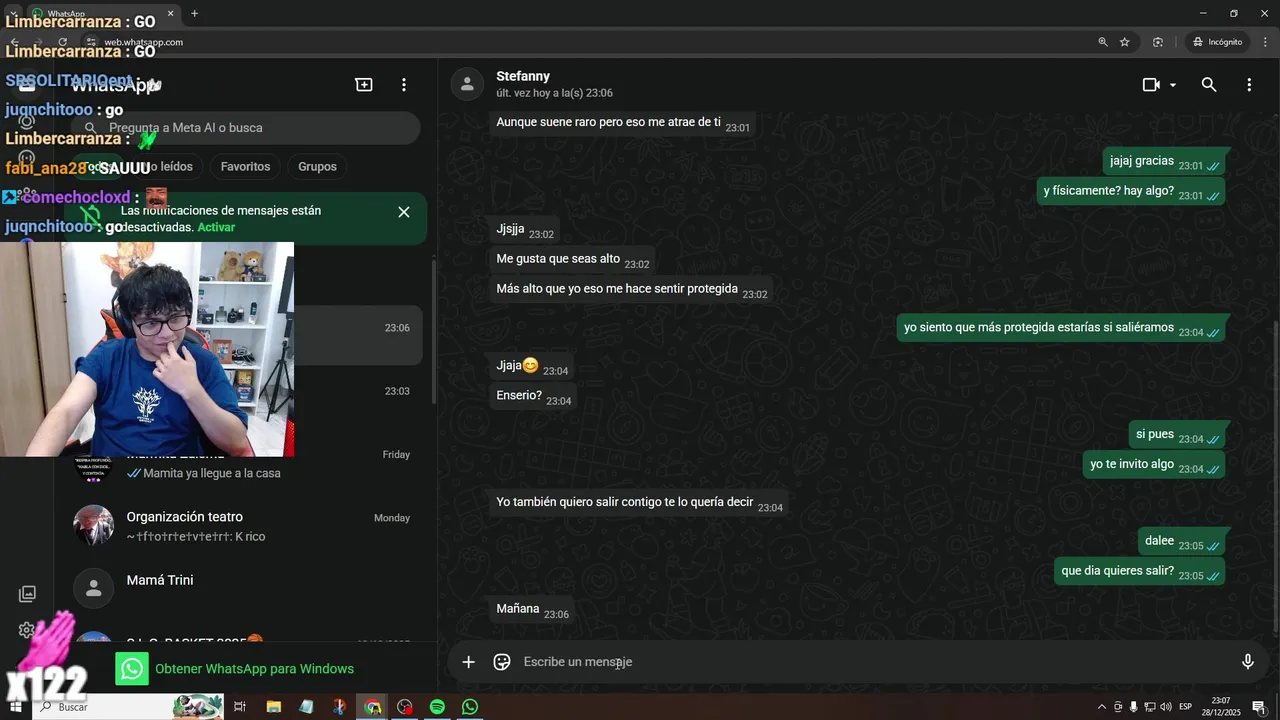The height and width of the screenshot is (720, 1280).
Task: Click the 'Enserio?' message
Action: (x=532, y=396)
